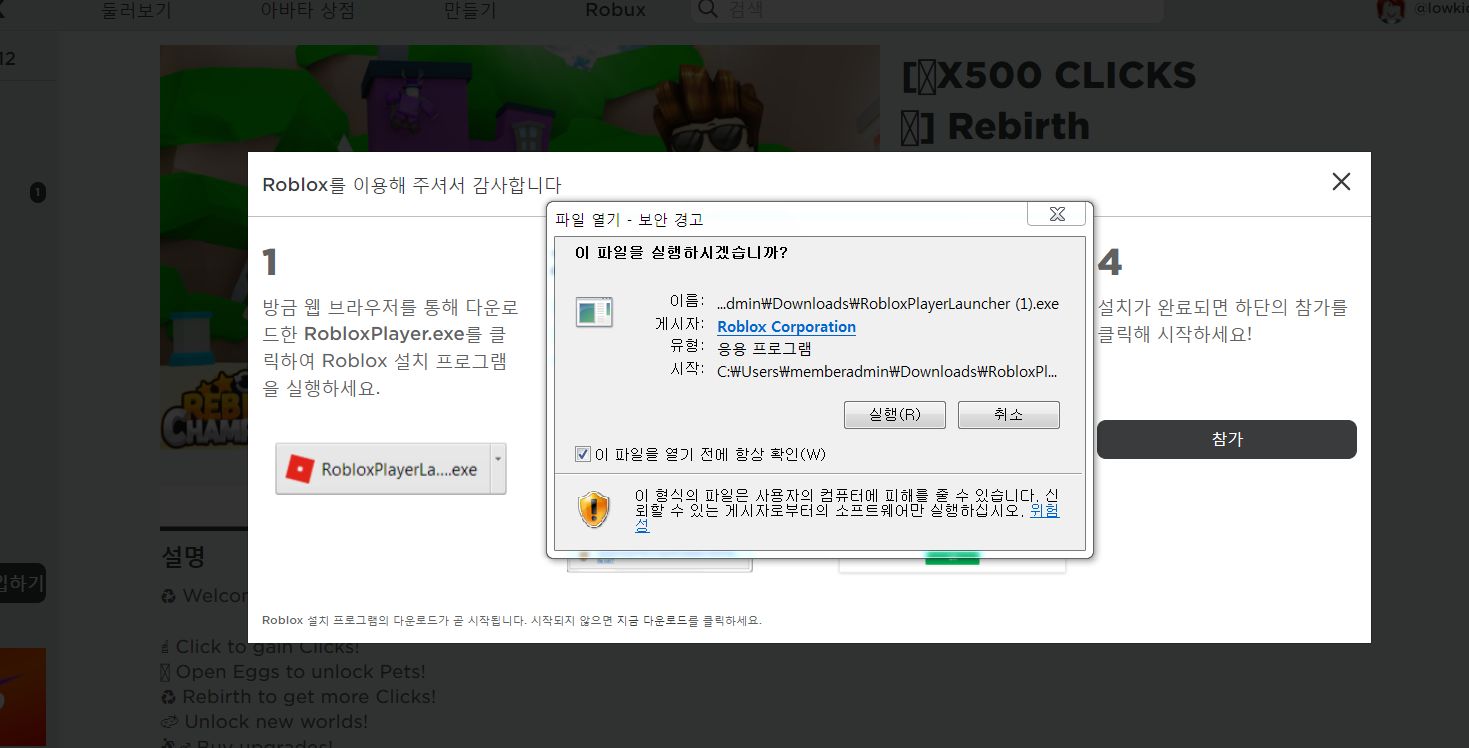Click the 참가 join button
This screenshot has height=748, width=1469.
pyautogui.click(x=1226, y=439)
